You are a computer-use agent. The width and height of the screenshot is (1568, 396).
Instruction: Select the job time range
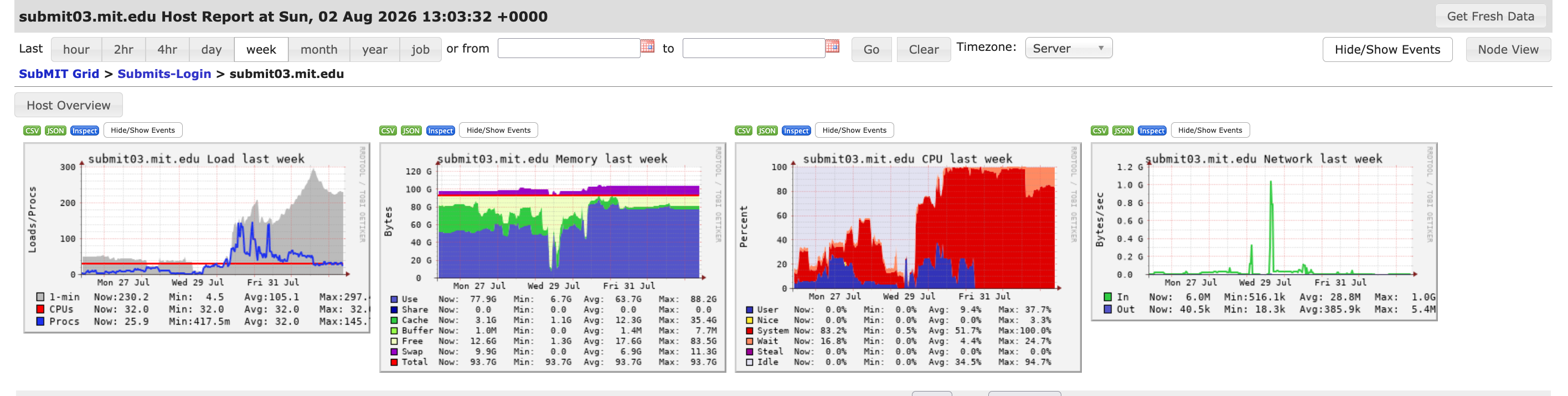point(421,49)
